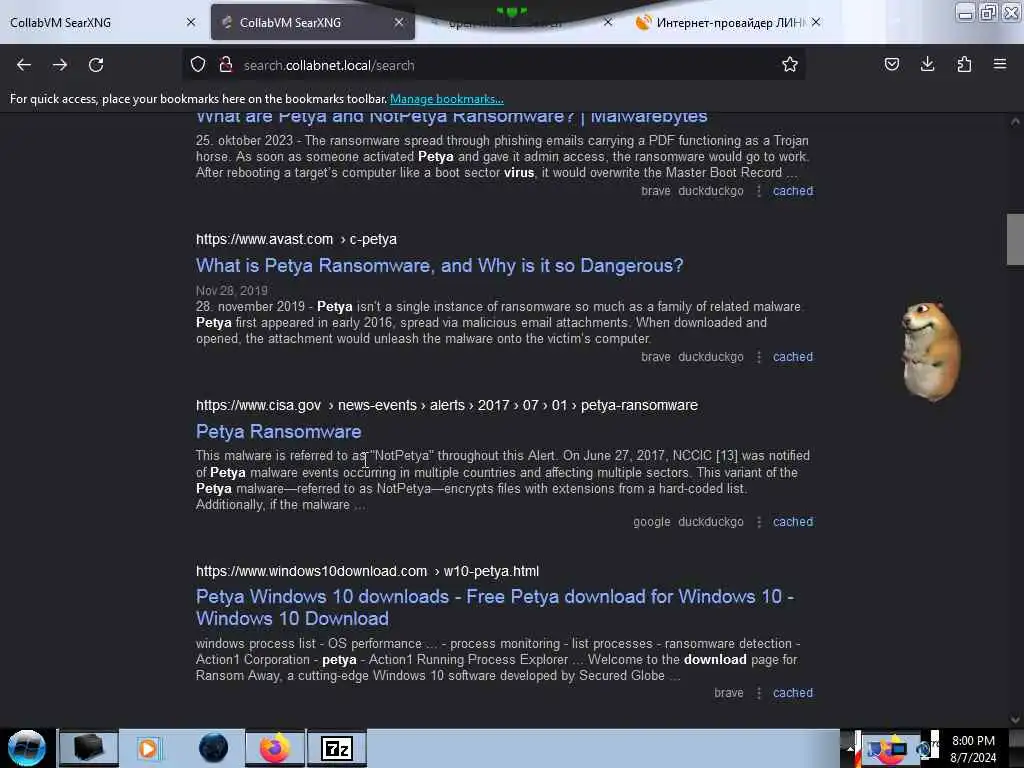The height and width of the screenshot is (768, 1024).
Task: Click the 'brave' engine label under Avast result
Action: click(656, 357)
